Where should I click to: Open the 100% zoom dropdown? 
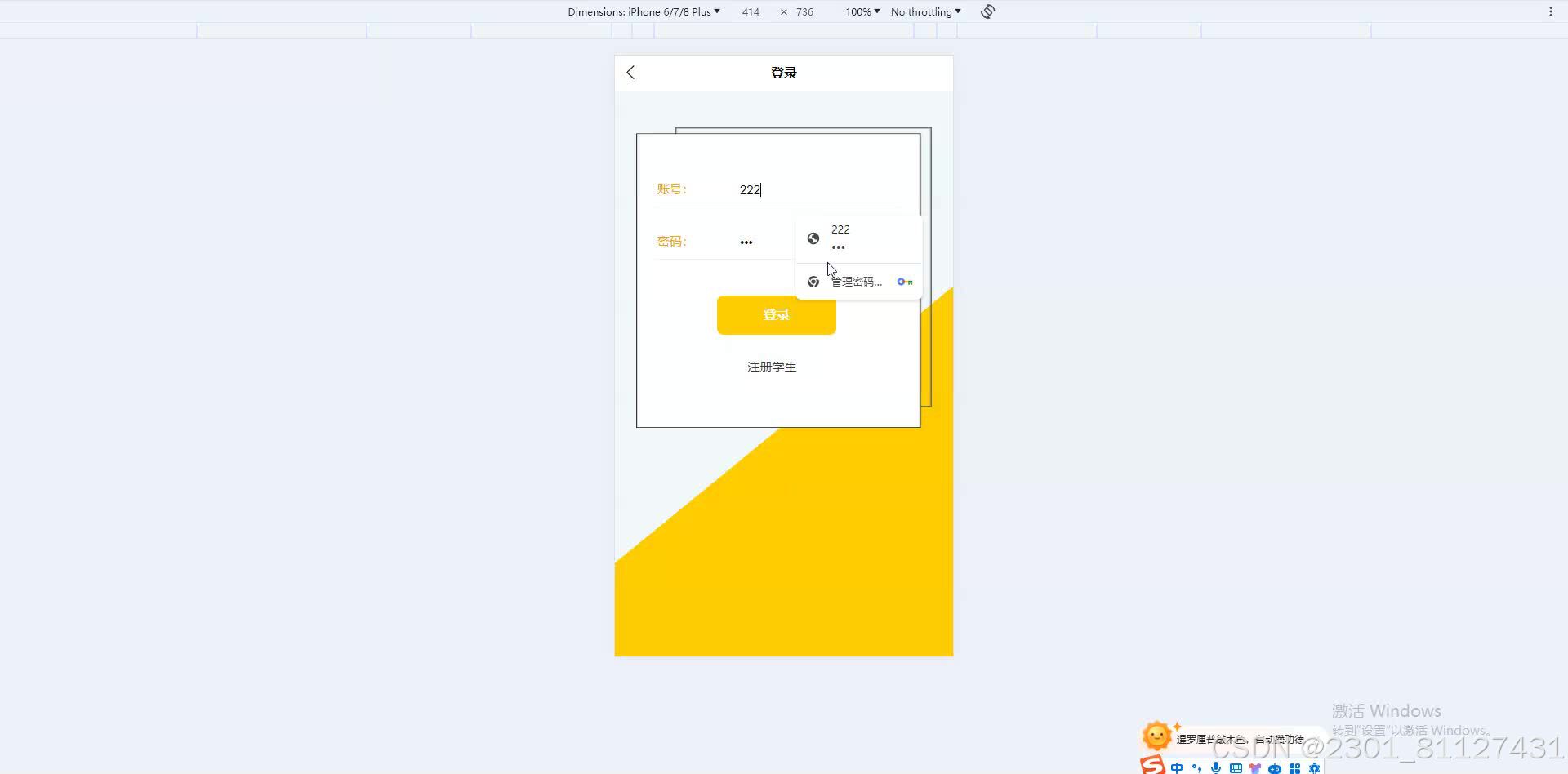click(862, 11)
